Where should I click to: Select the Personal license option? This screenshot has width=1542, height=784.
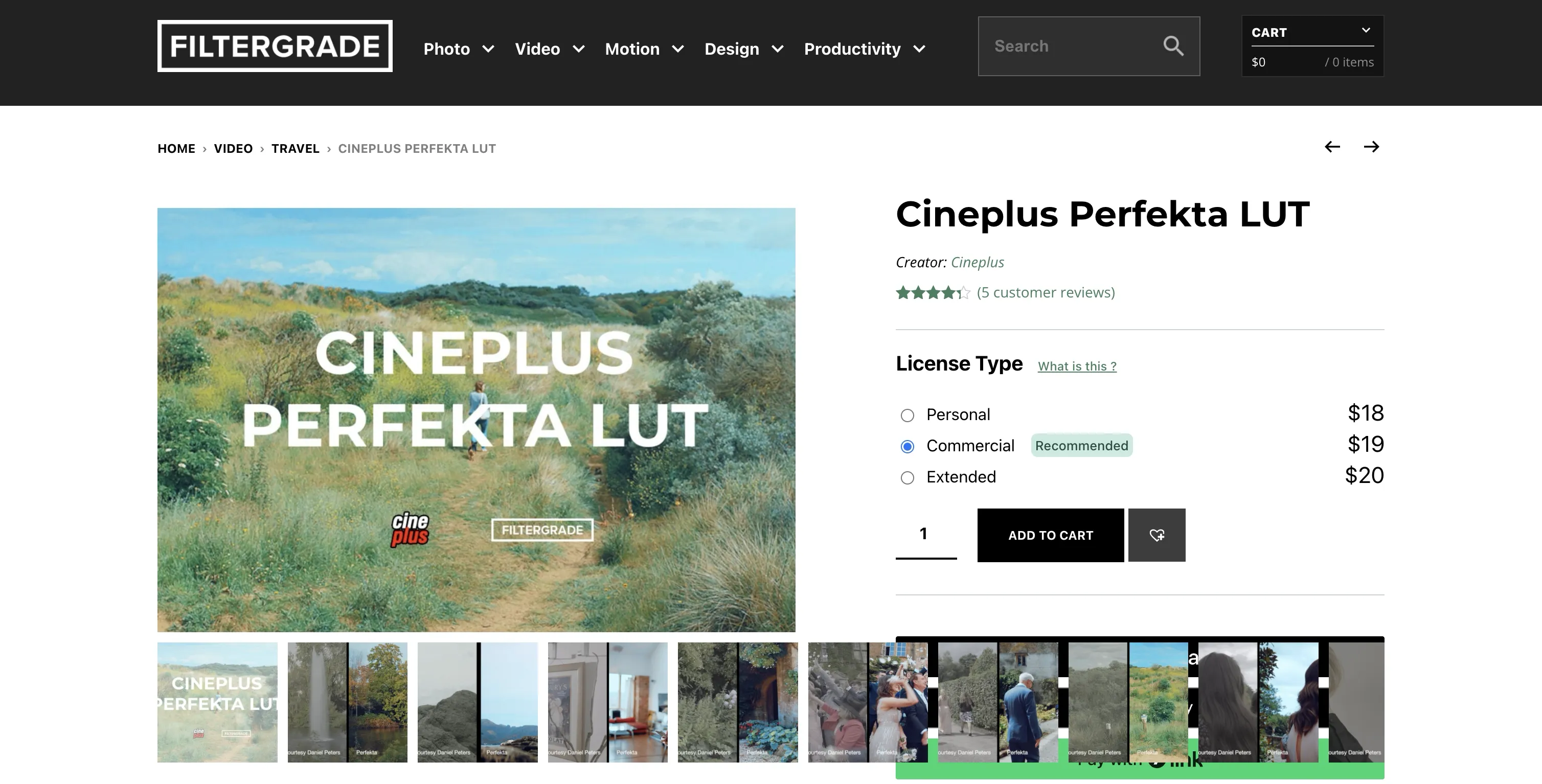908,416
